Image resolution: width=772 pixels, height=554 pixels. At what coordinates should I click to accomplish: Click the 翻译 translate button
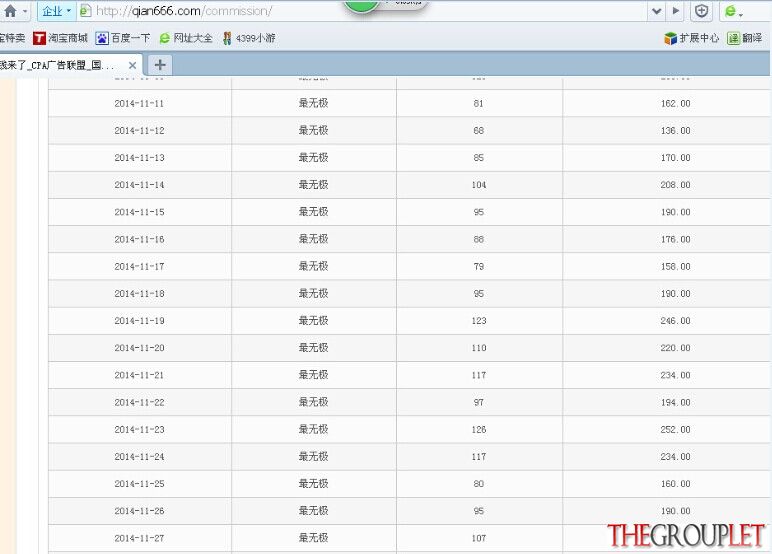tap(745, 38)
